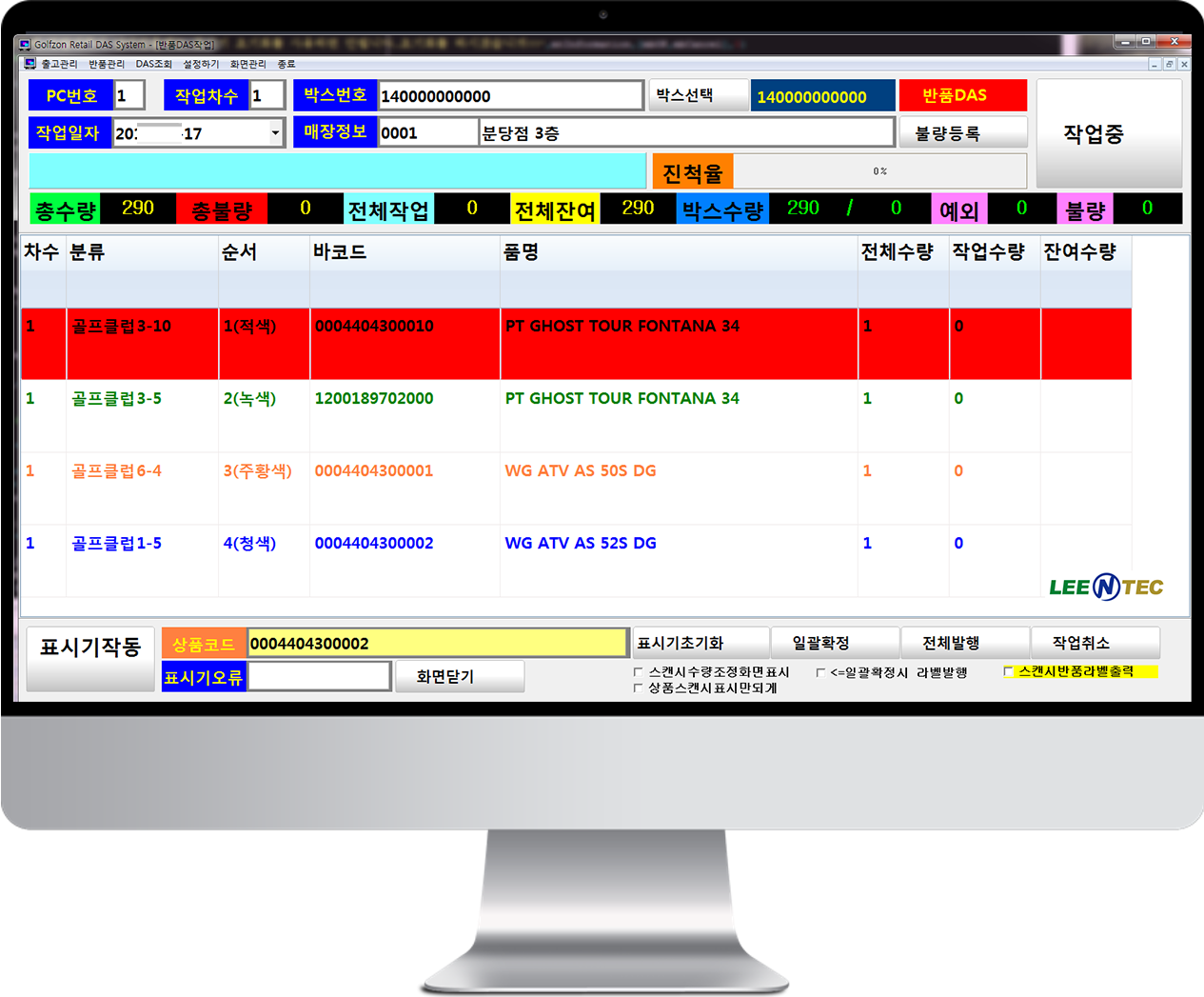This screenshot has width=1204, height=997.
Task: Click the 불량등록 button
Action: (961, 132)
